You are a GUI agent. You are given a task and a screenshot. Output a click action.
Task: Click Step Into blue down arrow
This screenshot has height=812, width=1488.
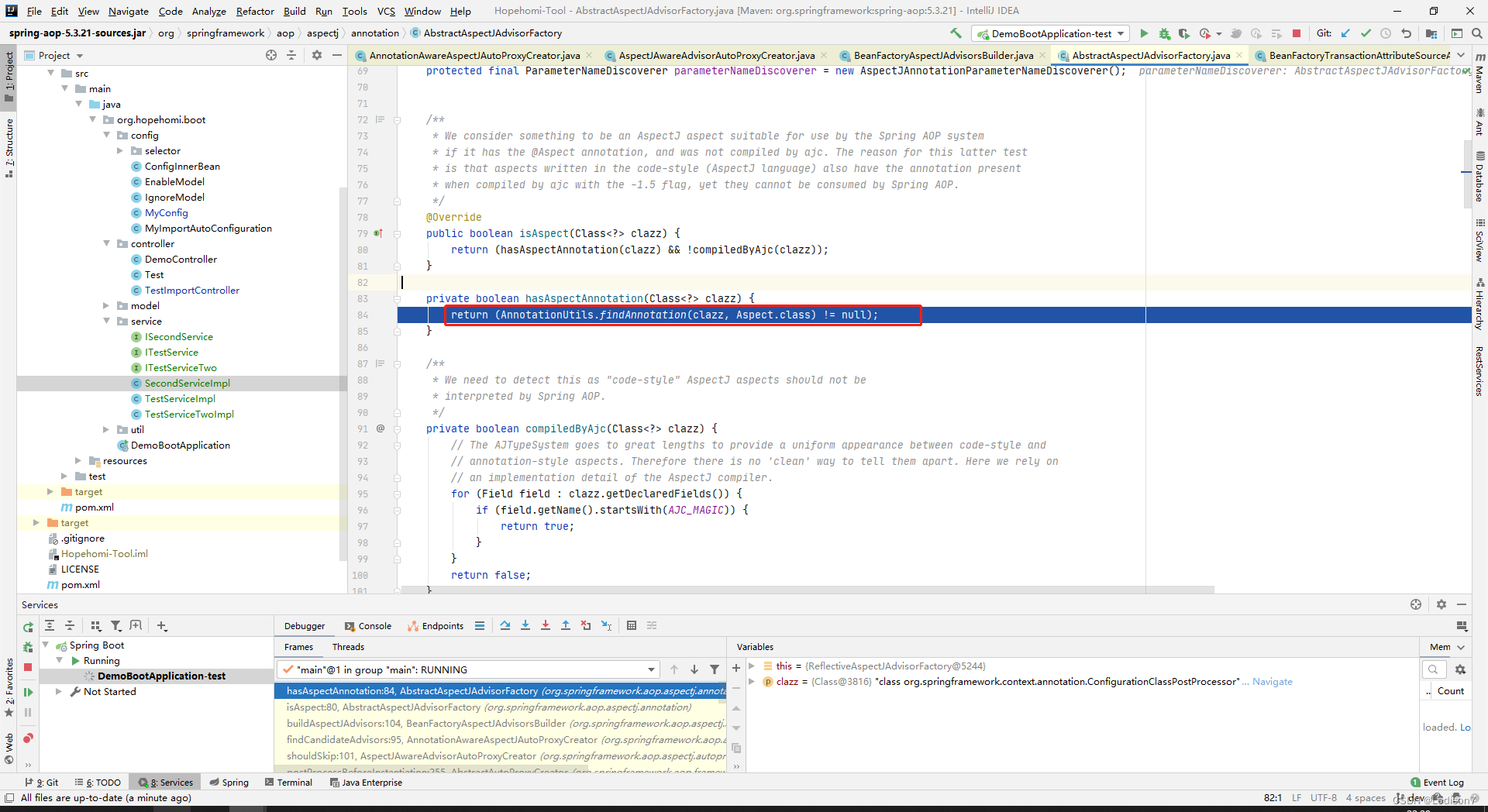tap(525, 625)
